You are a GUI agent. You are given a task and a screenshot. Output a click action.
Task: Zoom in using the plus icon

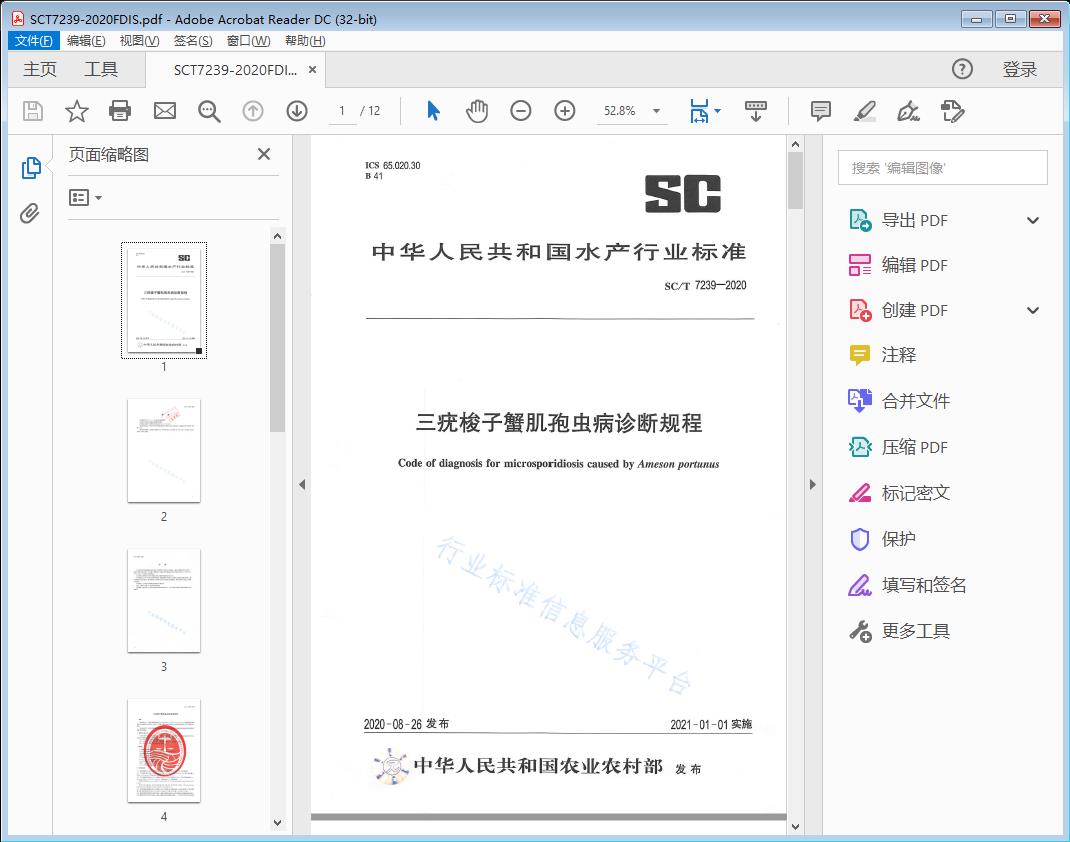coord(564,111)
